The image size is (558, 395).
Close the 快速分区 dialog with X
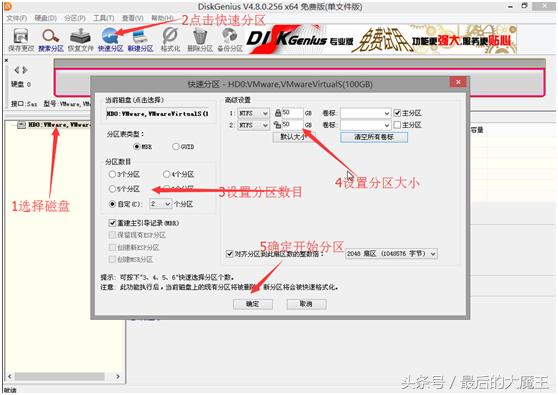coord(458,83)
